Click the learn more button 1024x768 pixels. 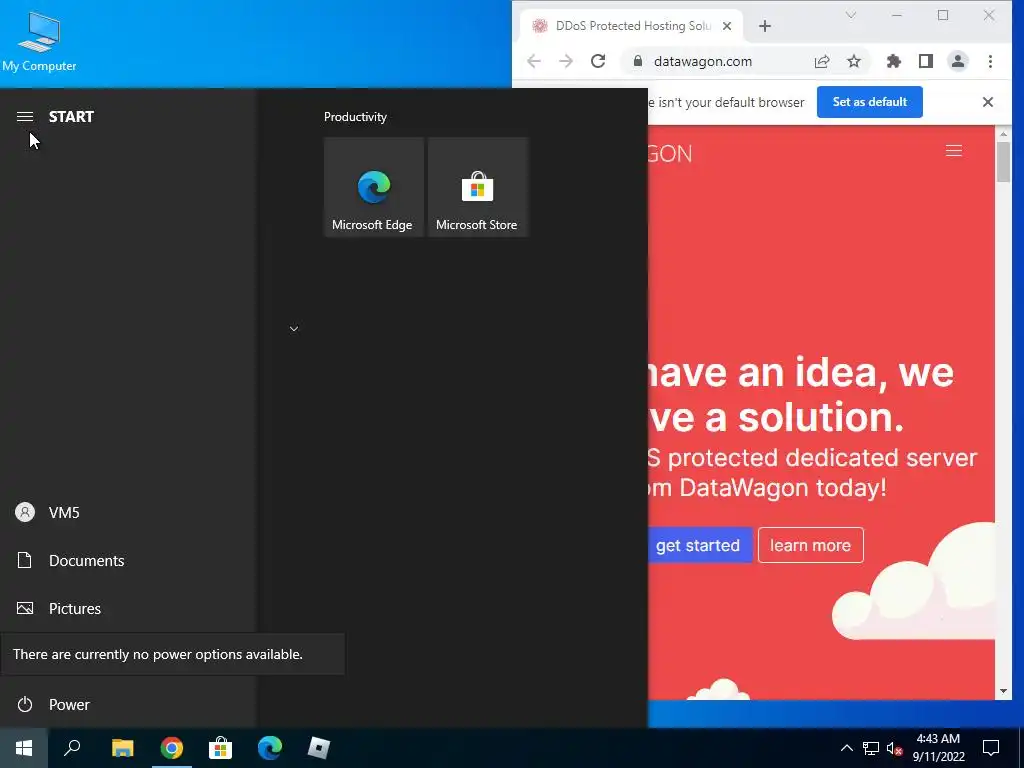pyautogui.click(x=810, y=545)
